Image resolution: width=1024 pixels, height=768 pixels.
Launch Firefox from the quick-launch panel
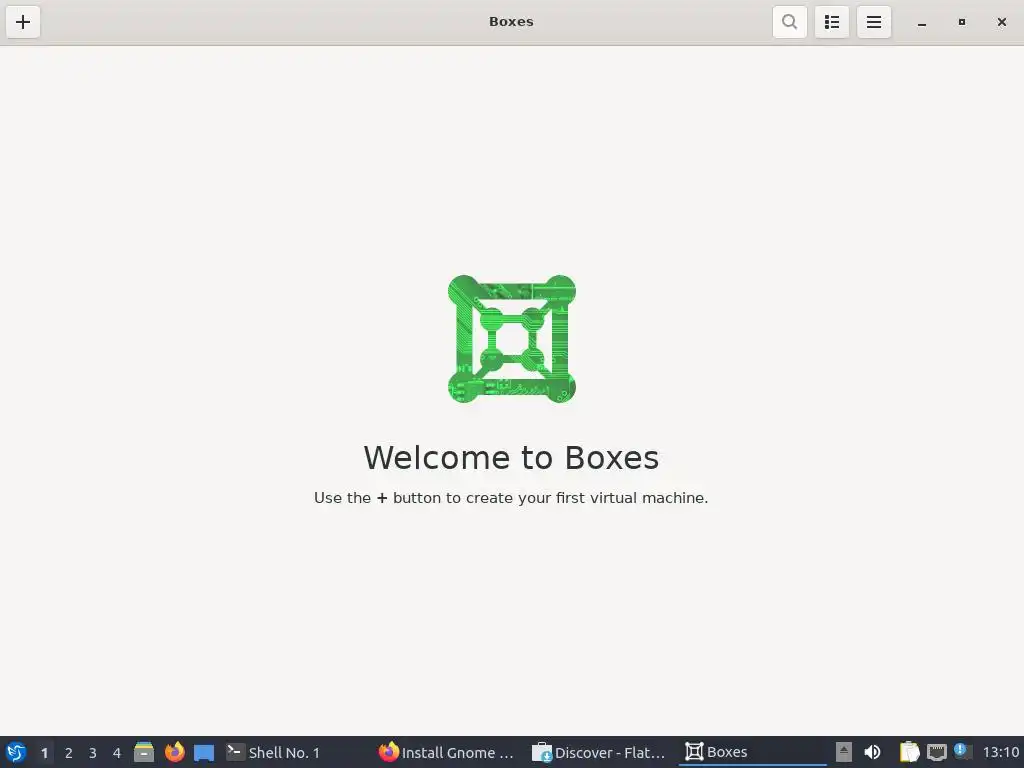tap(174, 752)
